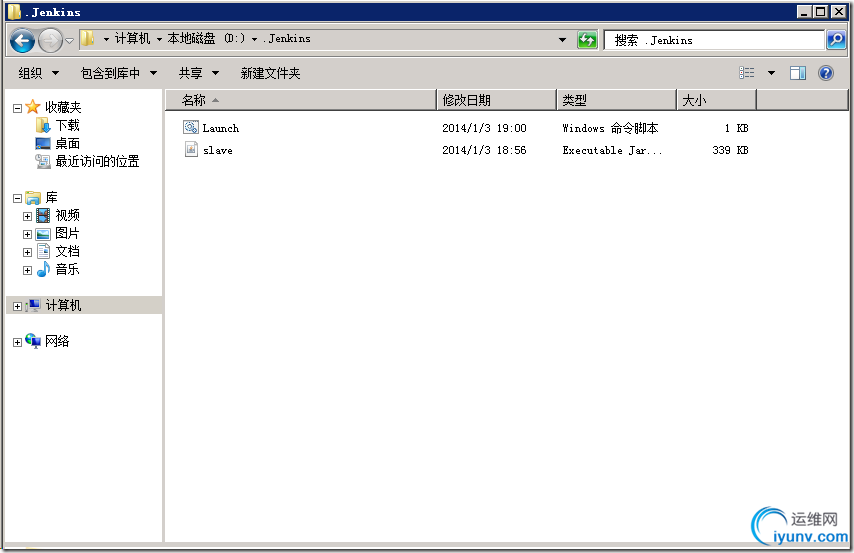
Task: Click the title bar folder icon
Action: click(x=15, y=11)
